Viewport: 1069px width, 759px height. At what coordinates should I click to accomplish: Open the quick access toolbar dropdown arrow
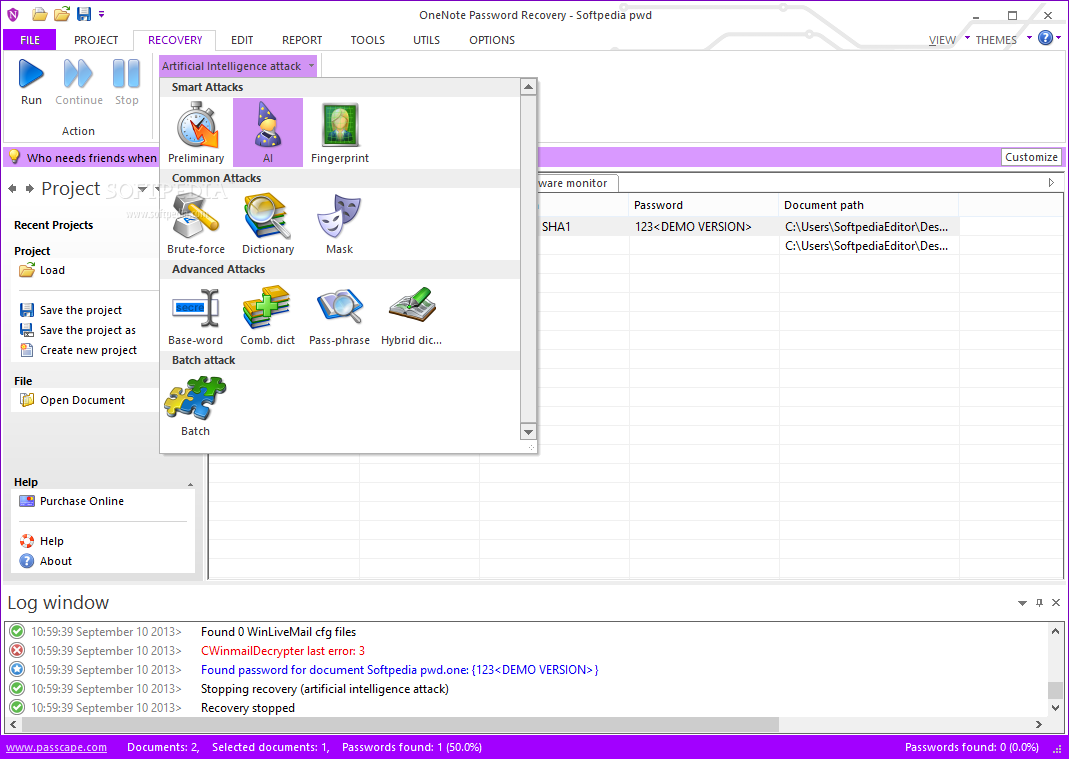coord(102,14)
